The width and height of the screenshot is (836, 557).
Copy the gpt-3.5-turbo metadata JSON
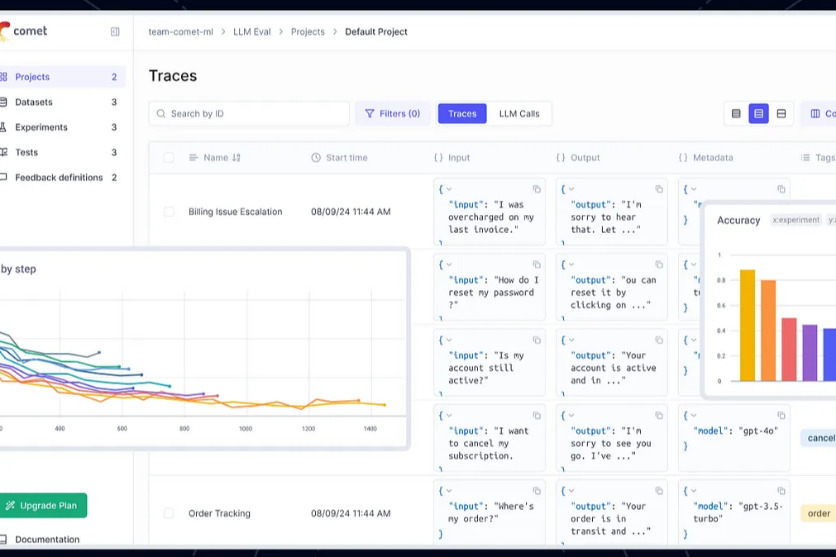pos(781,491)
